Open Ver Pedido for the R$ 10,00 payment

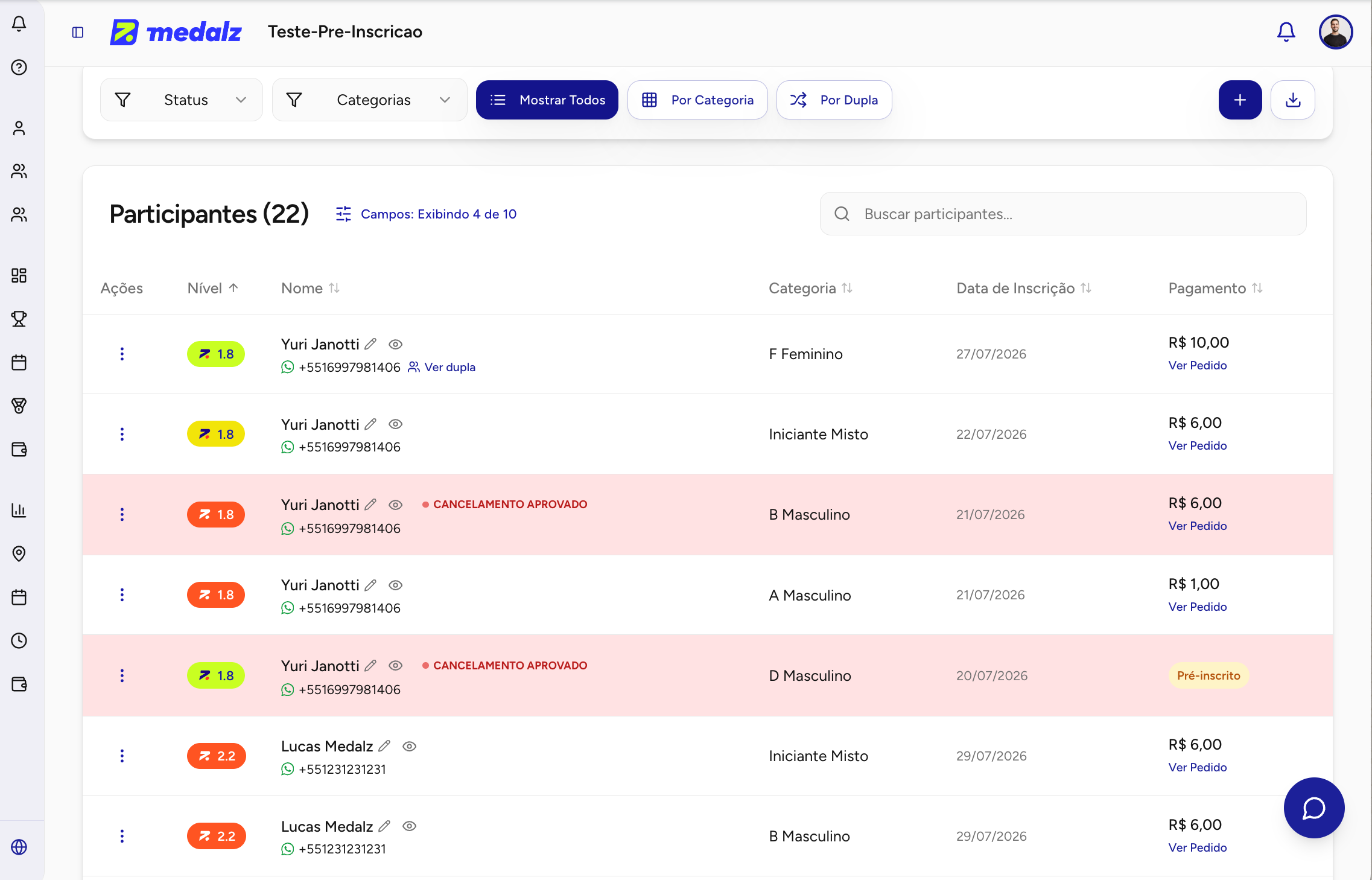point(1198,366)
